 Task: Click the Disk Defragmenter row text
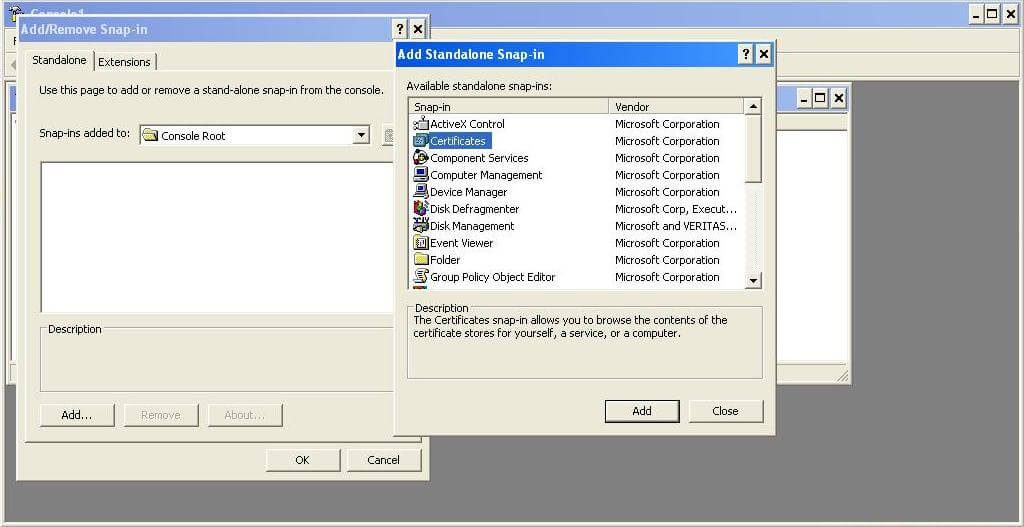pyautogui.click(x=474, y=209)
